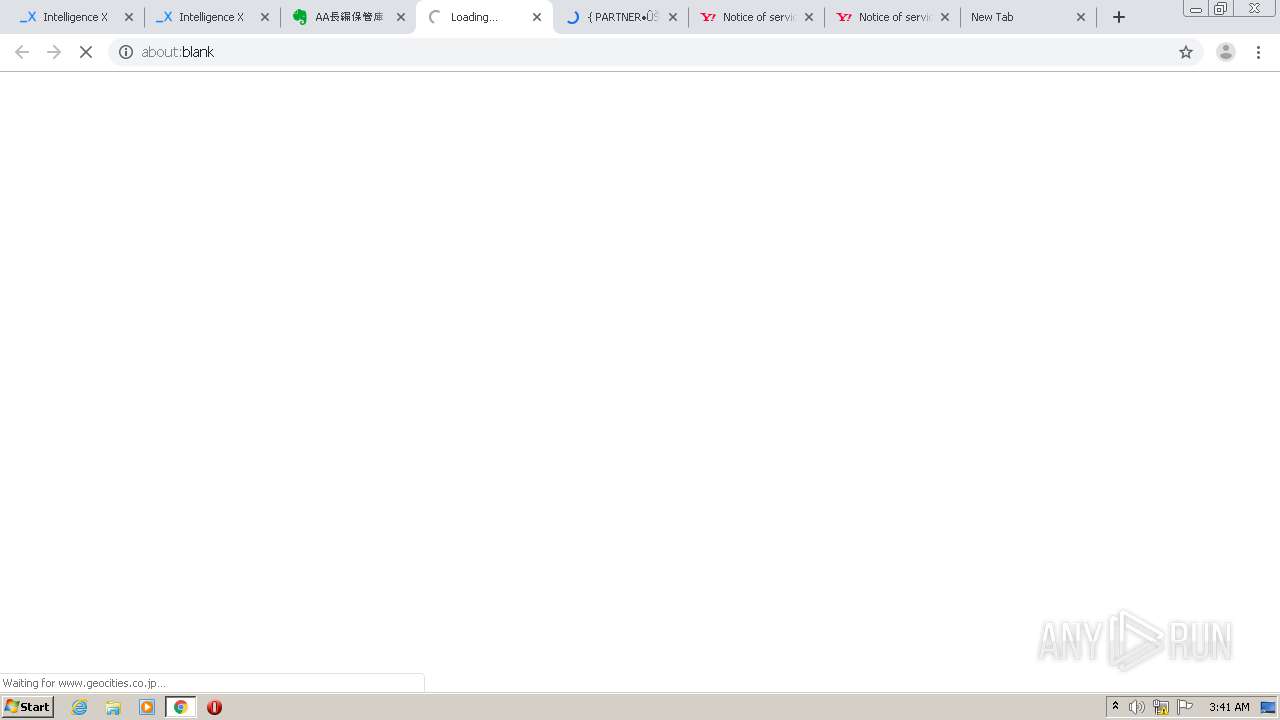Launch Windows Media Player from taskbar
1280x720 pixels.
(147, 707)
